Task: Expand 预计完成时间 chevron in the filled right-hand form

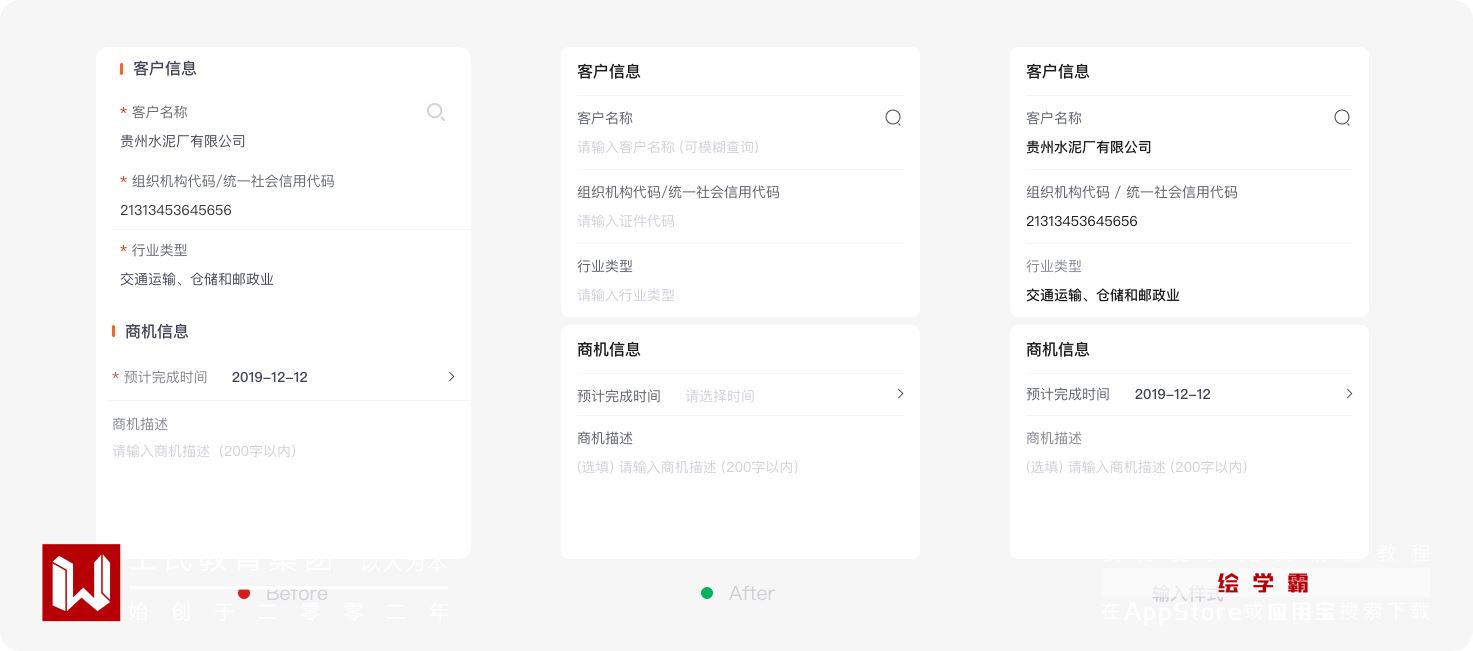Action: (x=1349, y=394)
